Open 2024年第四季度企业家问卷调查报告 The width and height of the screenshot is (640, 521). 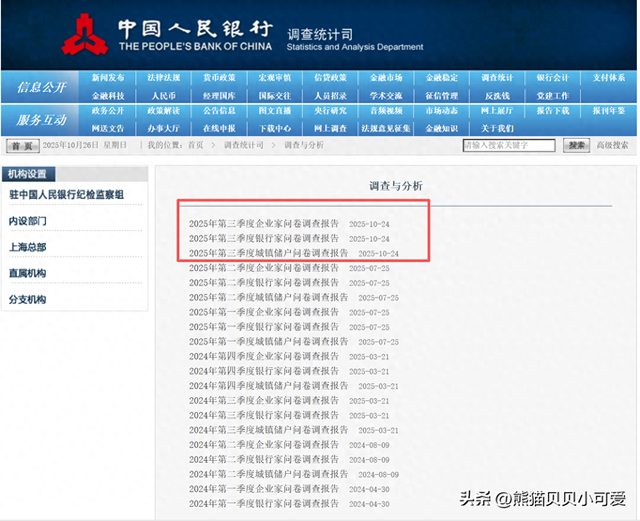coord(264,357)
